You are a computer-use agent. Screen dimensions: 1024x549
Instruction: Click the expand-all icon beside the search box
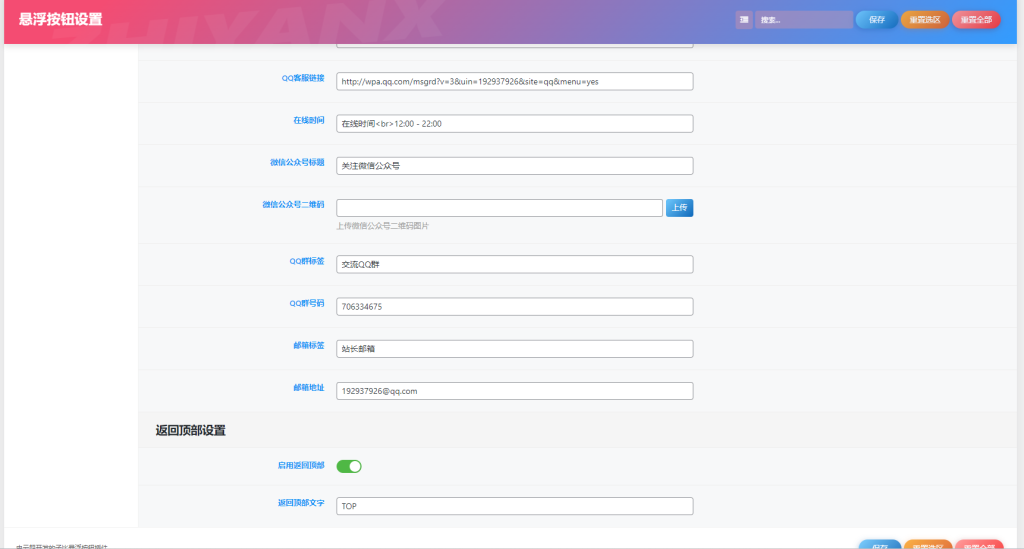pos(744,20)
